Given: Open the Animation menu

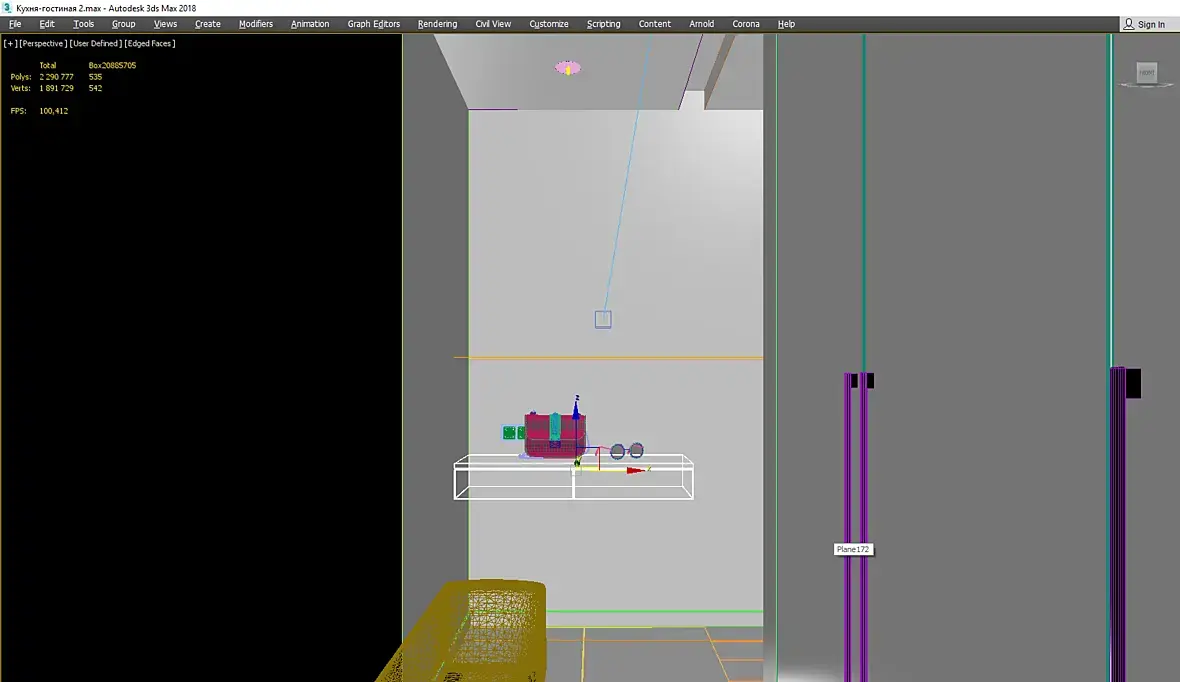Looking at the screenshot, I should coord(310,24).
